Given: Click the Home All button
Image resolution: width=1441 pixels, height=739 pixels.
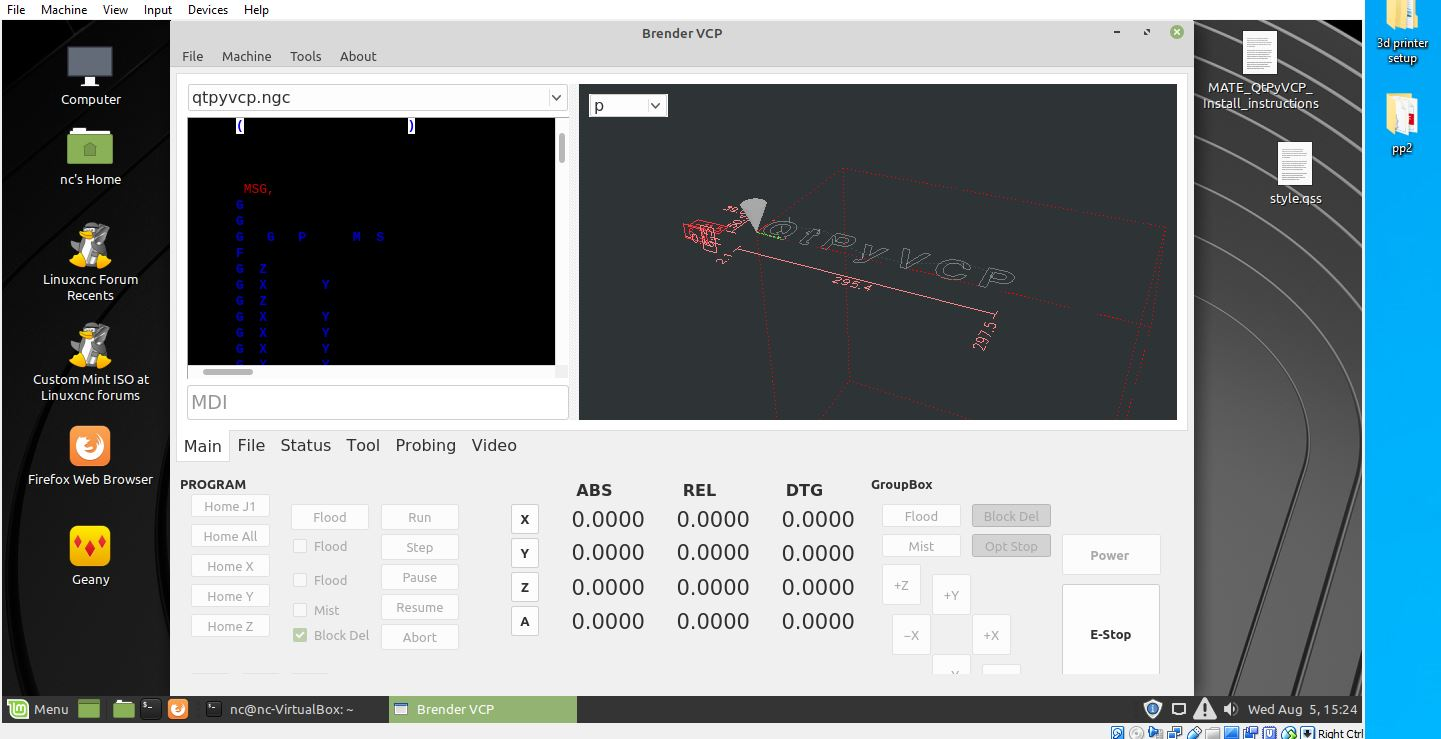Looking at the screenshot, I should (x=230, y=536).
